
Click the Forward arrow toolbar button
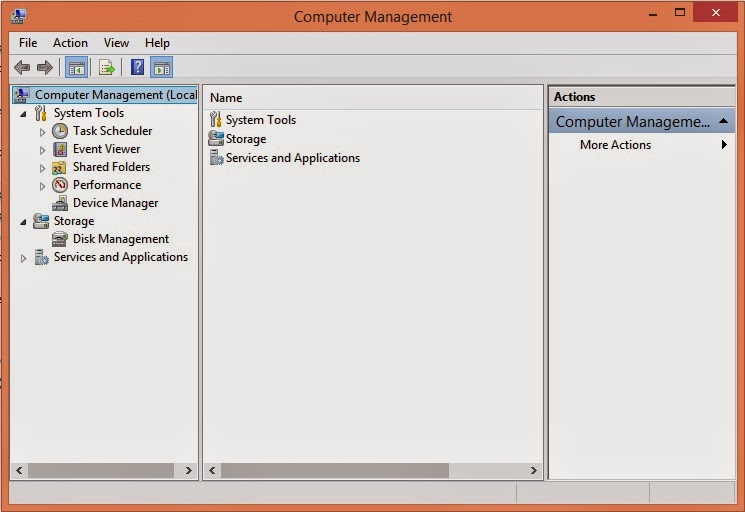tap(45, 67)
